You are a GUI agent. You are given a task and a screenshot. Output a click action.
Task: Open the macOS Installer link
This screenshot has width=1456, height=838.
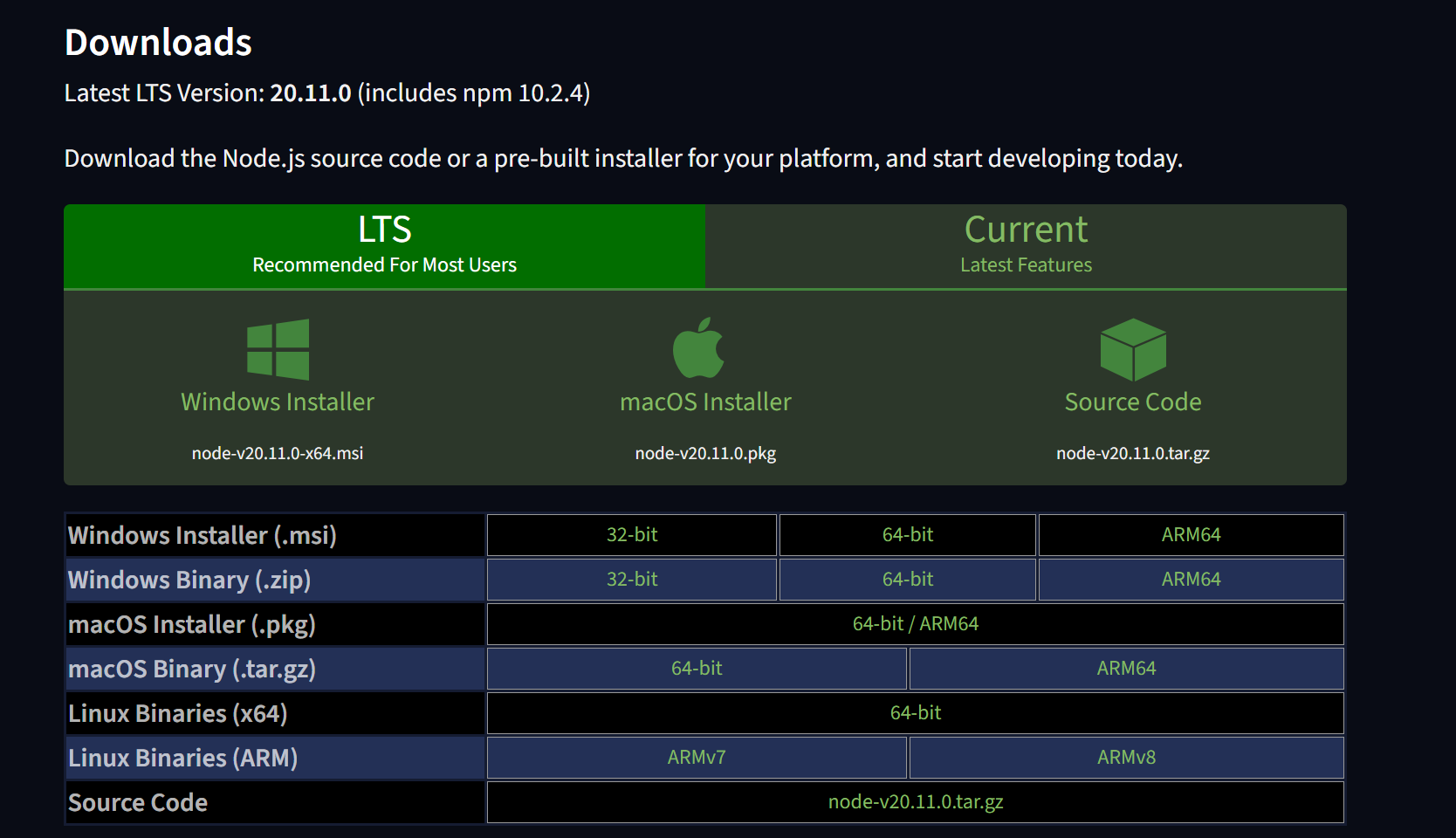point(705,402)
